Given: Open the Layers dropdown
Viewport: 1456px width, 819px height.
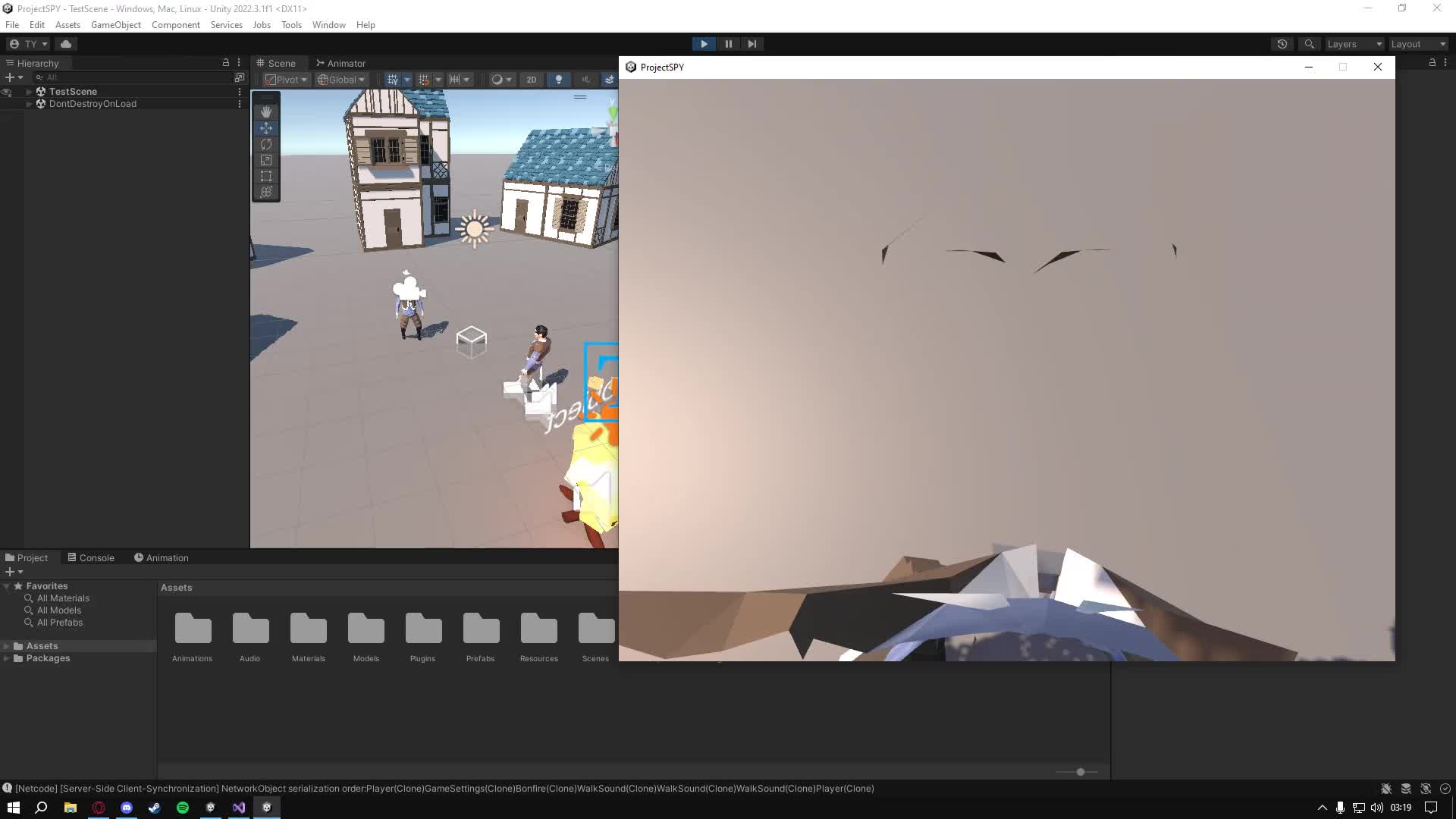Looking at the screenshot, I should [1354, 44].
